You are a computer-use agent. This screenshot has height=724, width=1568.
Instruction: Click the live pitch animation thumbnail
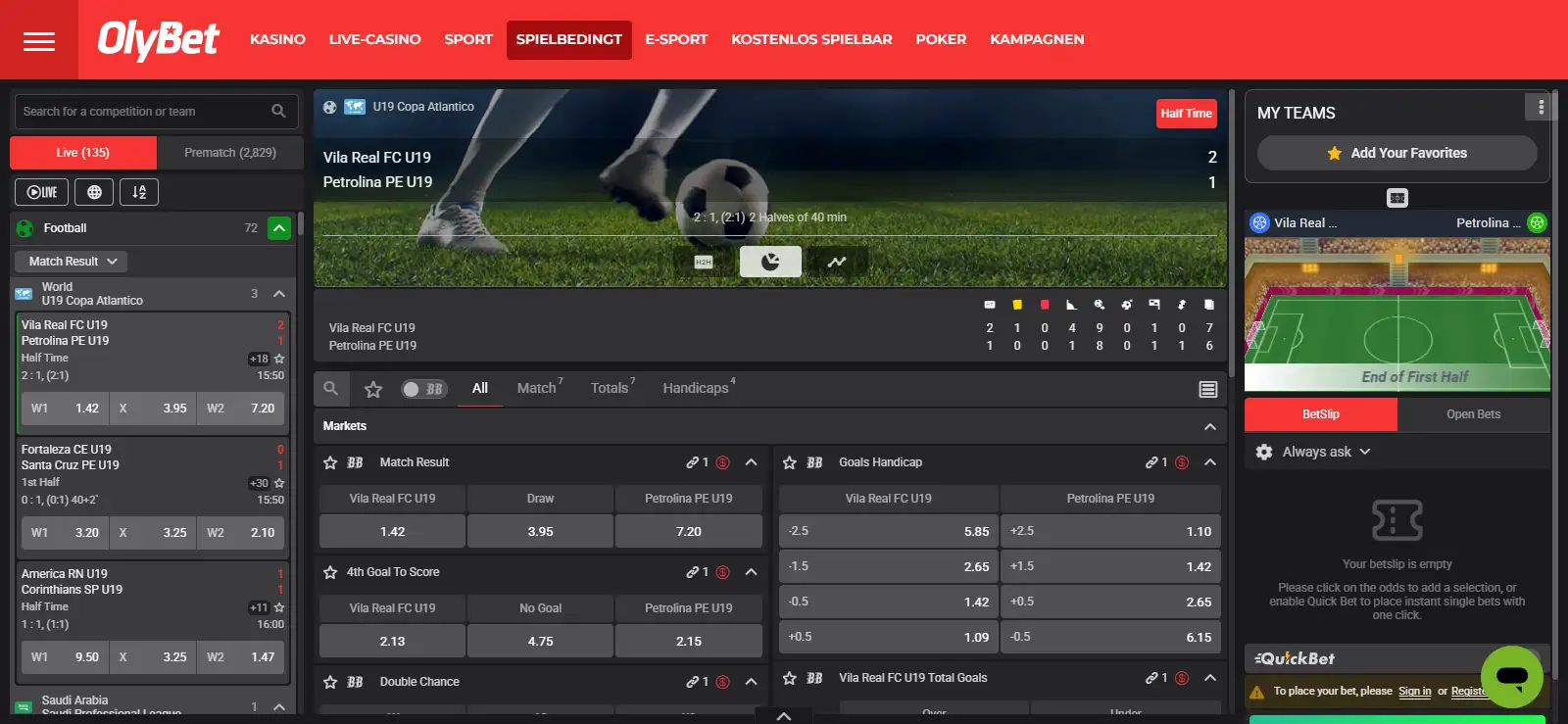tap(1397, 314)
